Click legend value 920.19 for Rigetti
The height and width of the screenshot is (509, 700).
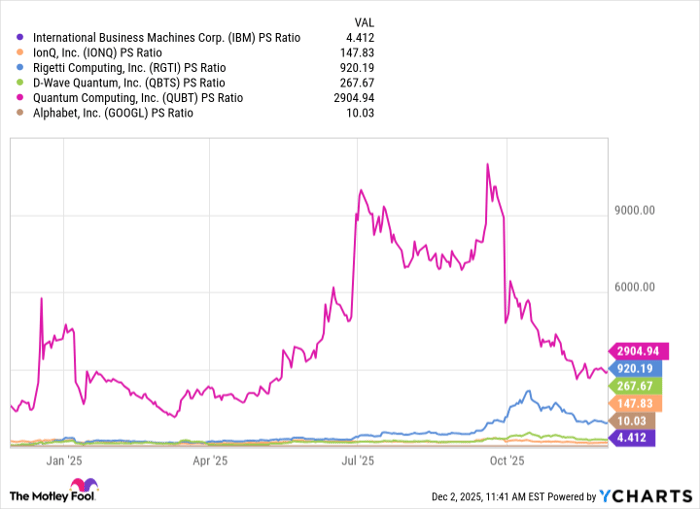357,68
